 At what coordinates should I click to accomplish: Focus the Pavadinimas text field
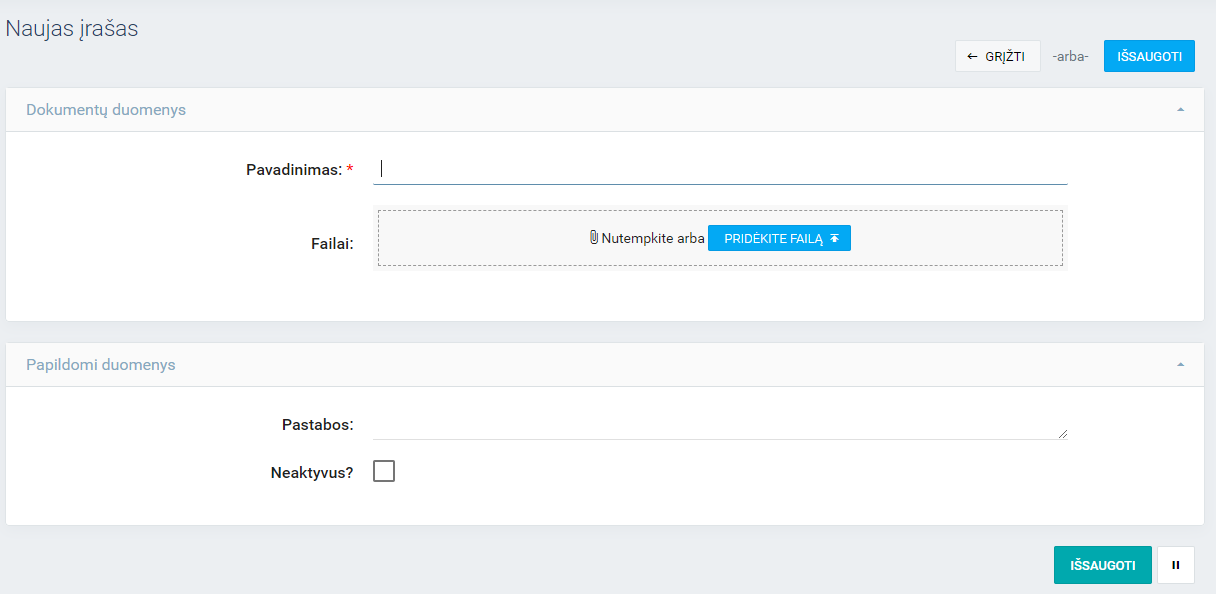tap(720, 170)
